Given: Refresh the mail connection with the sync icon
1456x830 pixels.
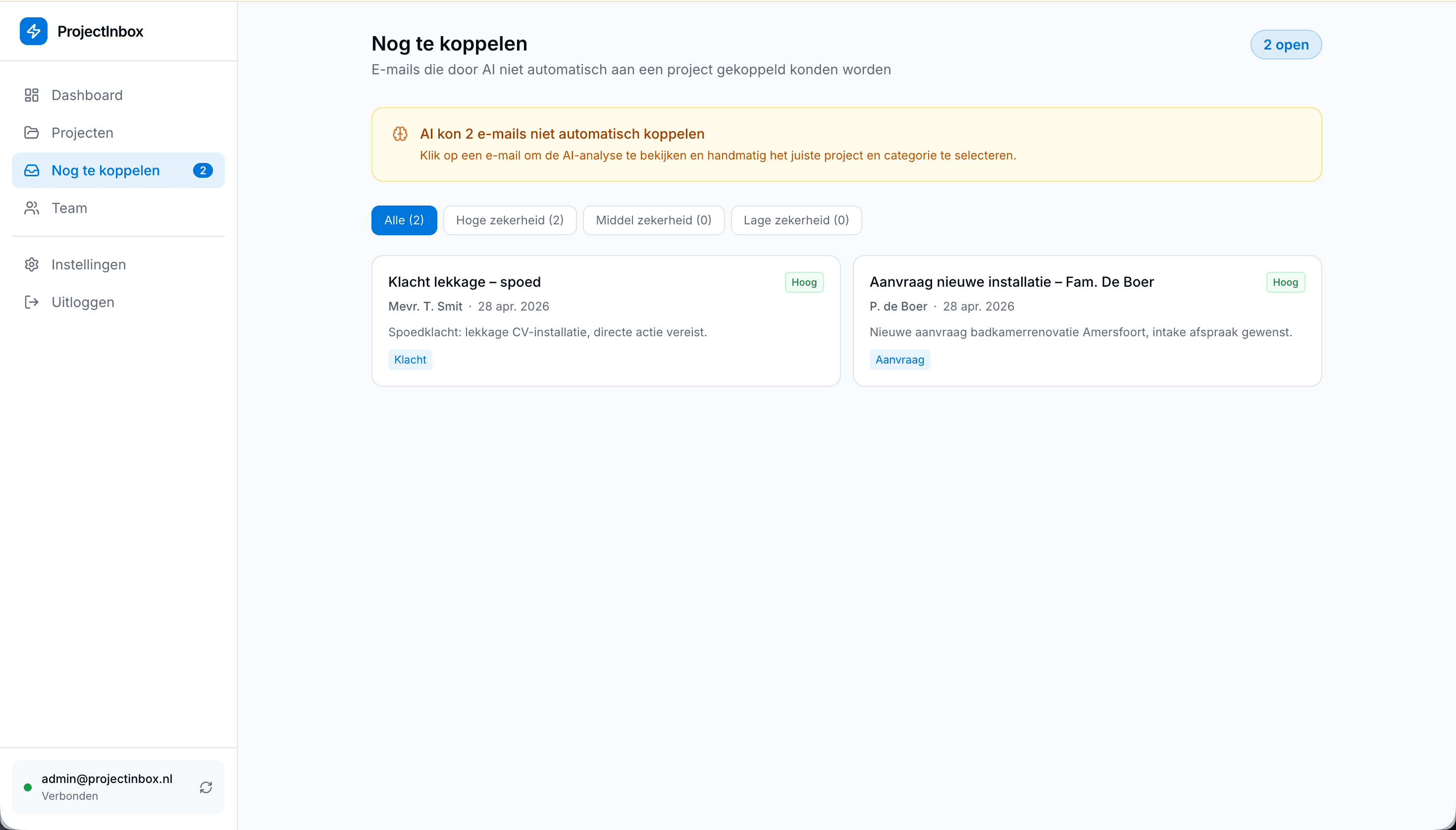Looking at the screenshot, I should point(206,787).
